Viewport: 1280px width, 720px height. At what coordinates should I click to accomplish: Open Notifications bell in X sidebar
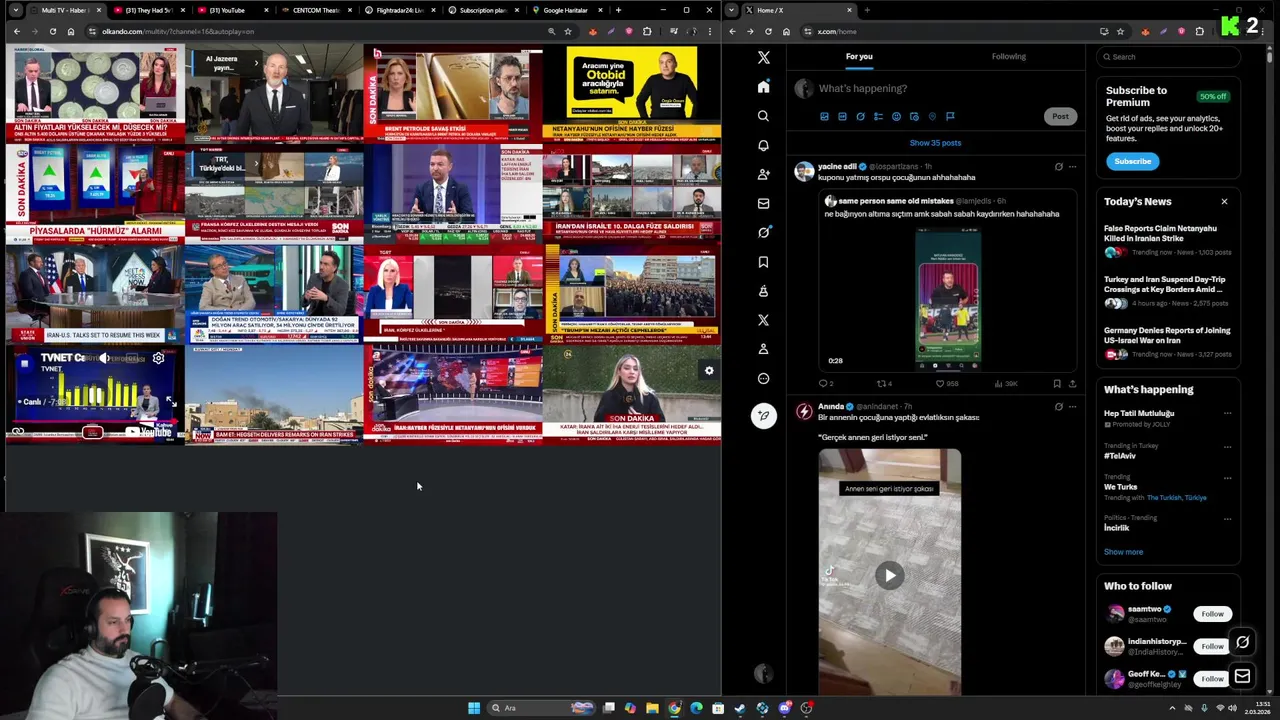pyautogui.click(x=763, y=145)
